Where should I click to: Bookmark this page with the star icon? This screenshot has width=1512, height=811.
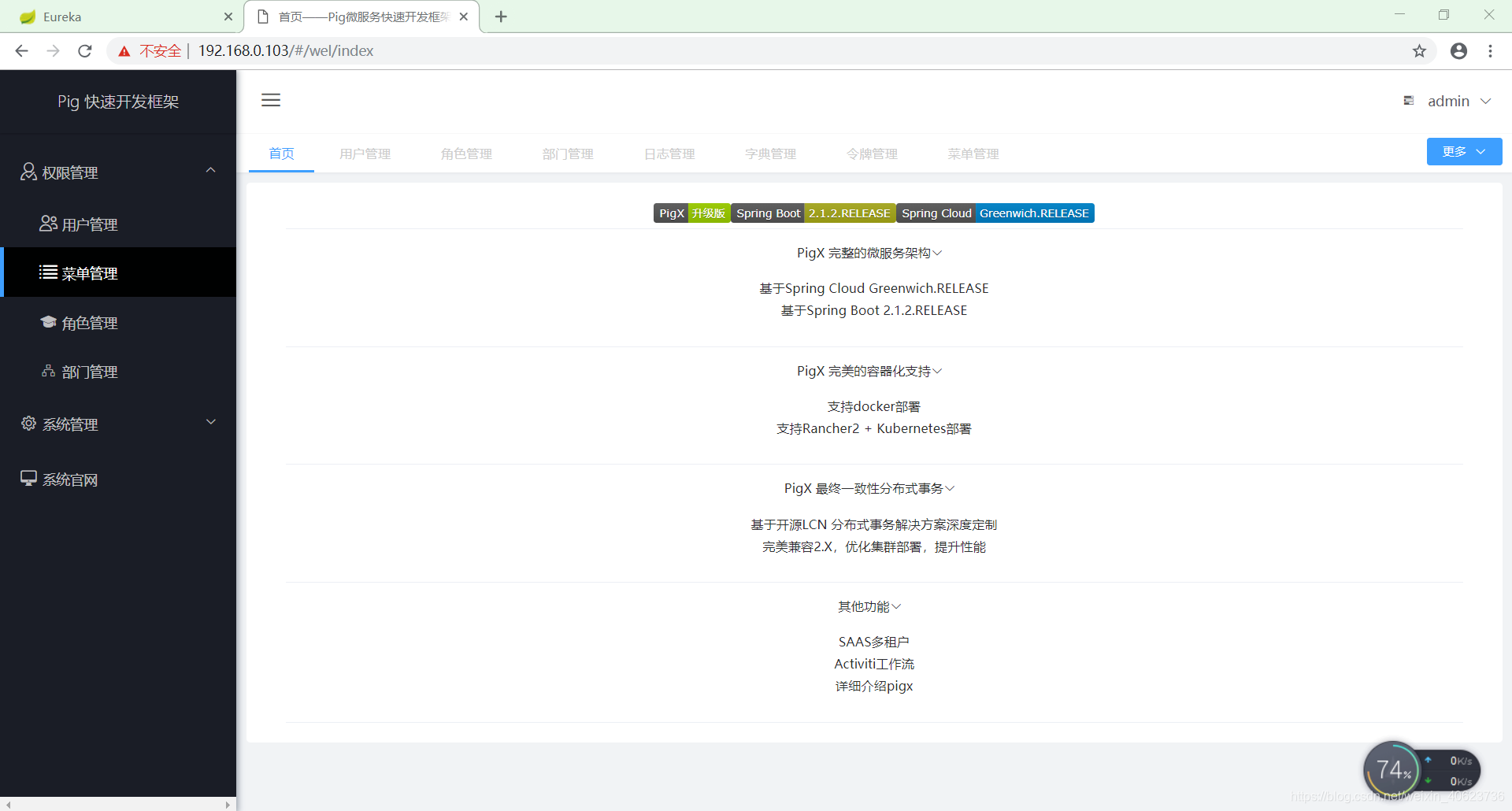pyautogui.click(x=1419, y=50)
